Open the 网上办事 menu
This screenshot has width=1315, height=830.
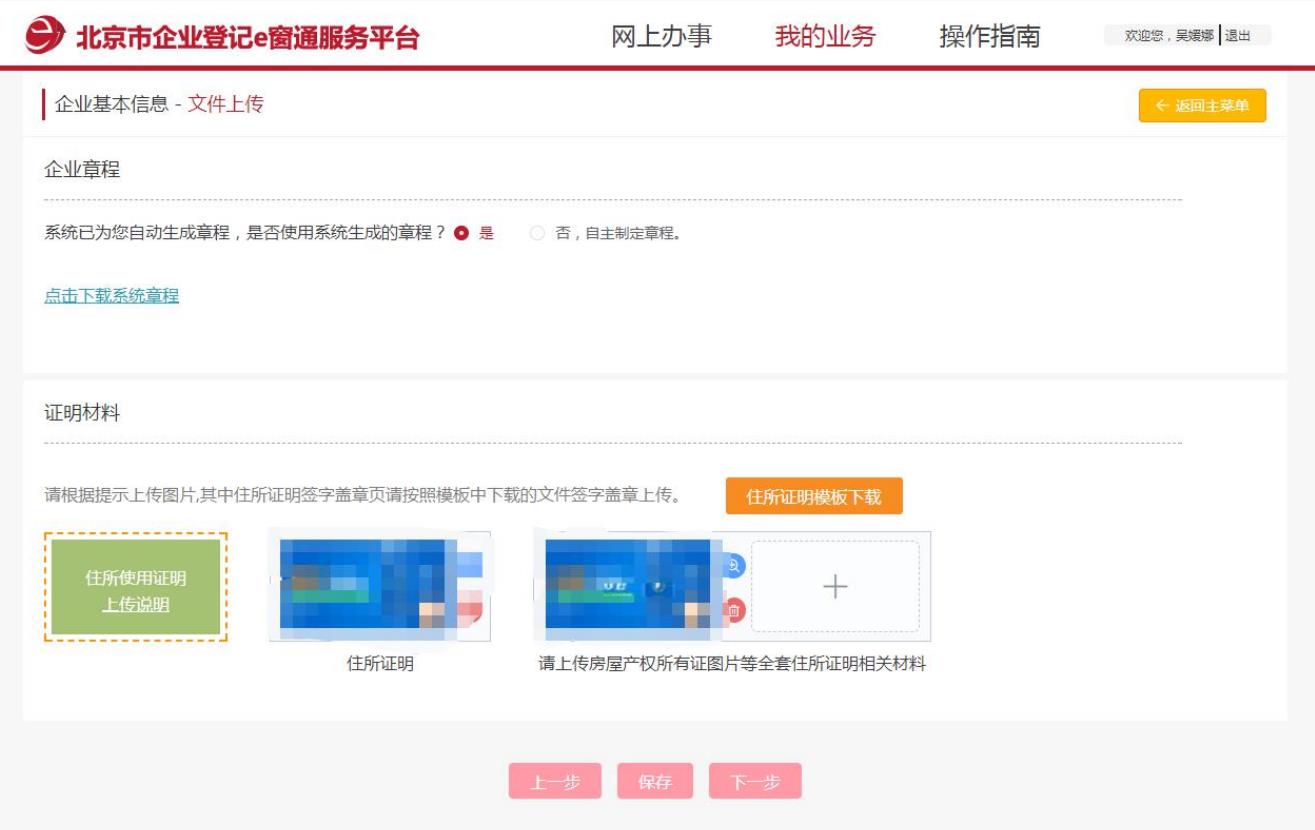pyautogui.click(x=661, y=36)
